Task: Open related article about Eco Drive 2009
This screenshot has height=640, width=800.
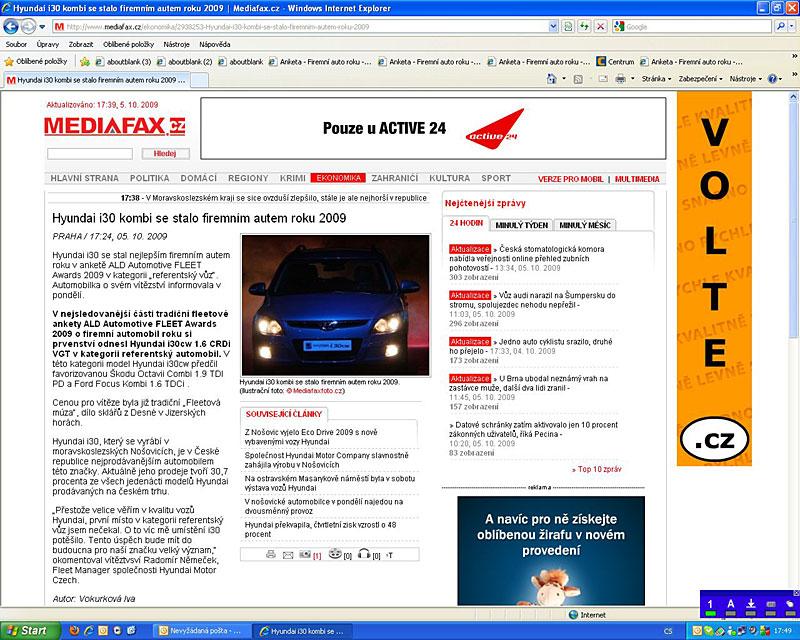Action: [x=311, y=437]
